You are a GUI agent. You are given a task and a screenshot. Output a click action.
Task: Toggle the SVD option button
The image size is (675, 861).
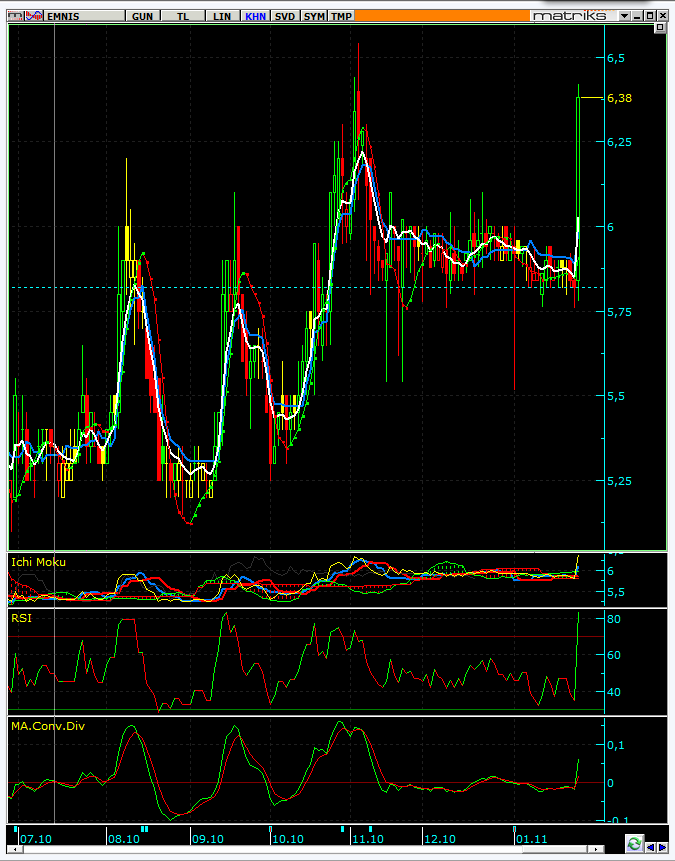click(x=284, y=16)
